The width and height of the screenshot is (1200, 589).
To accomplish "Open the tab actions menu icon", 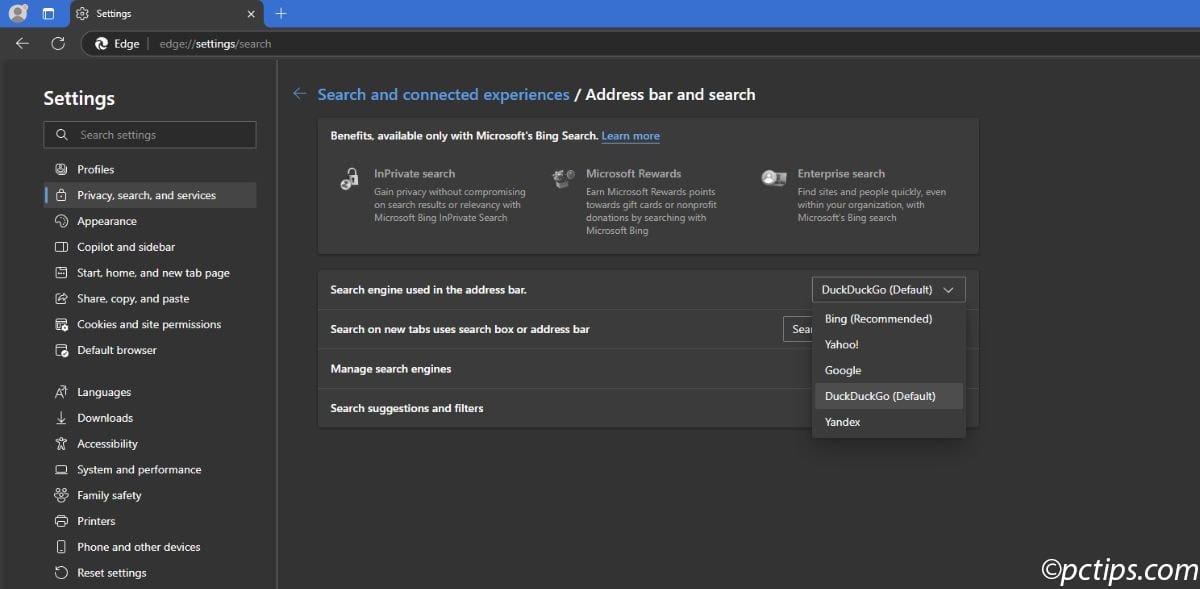I will point(48,14).
